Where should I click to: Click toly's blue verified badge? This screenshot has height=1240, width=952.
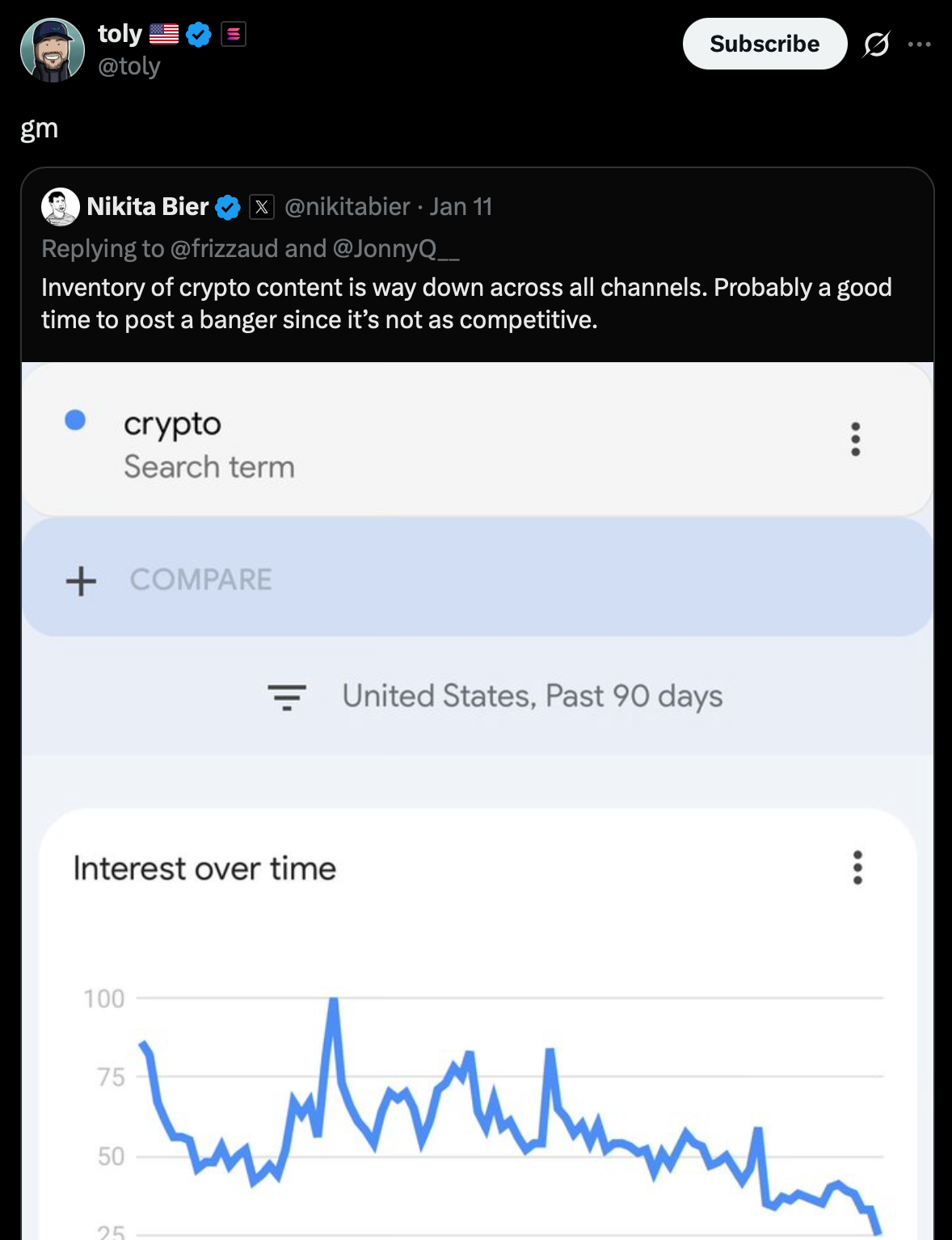(199, 34)
